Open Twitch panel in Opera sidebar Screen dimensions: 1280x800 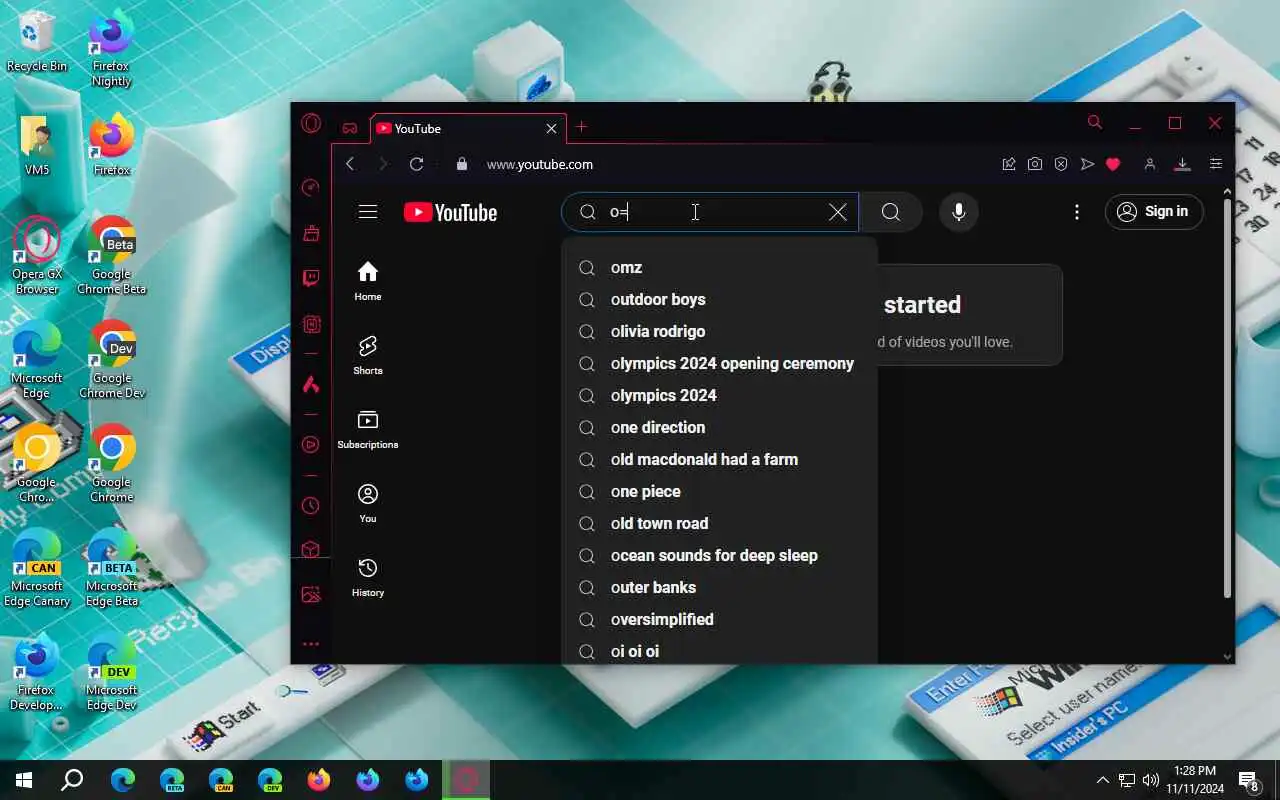click(x=311, y=278)
